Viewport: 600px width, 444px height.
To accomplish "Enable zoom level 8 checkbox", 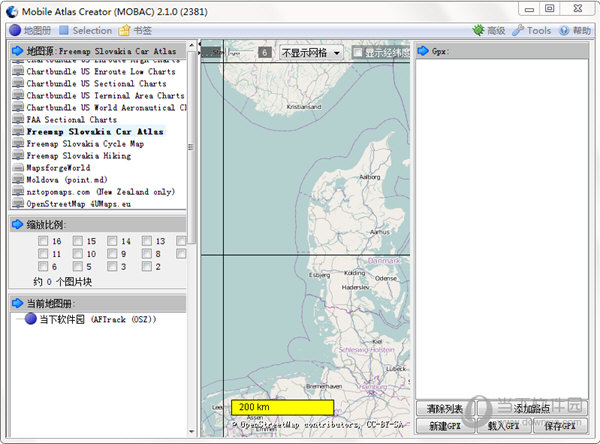I will pyautogui.click(x=147, y=253).
